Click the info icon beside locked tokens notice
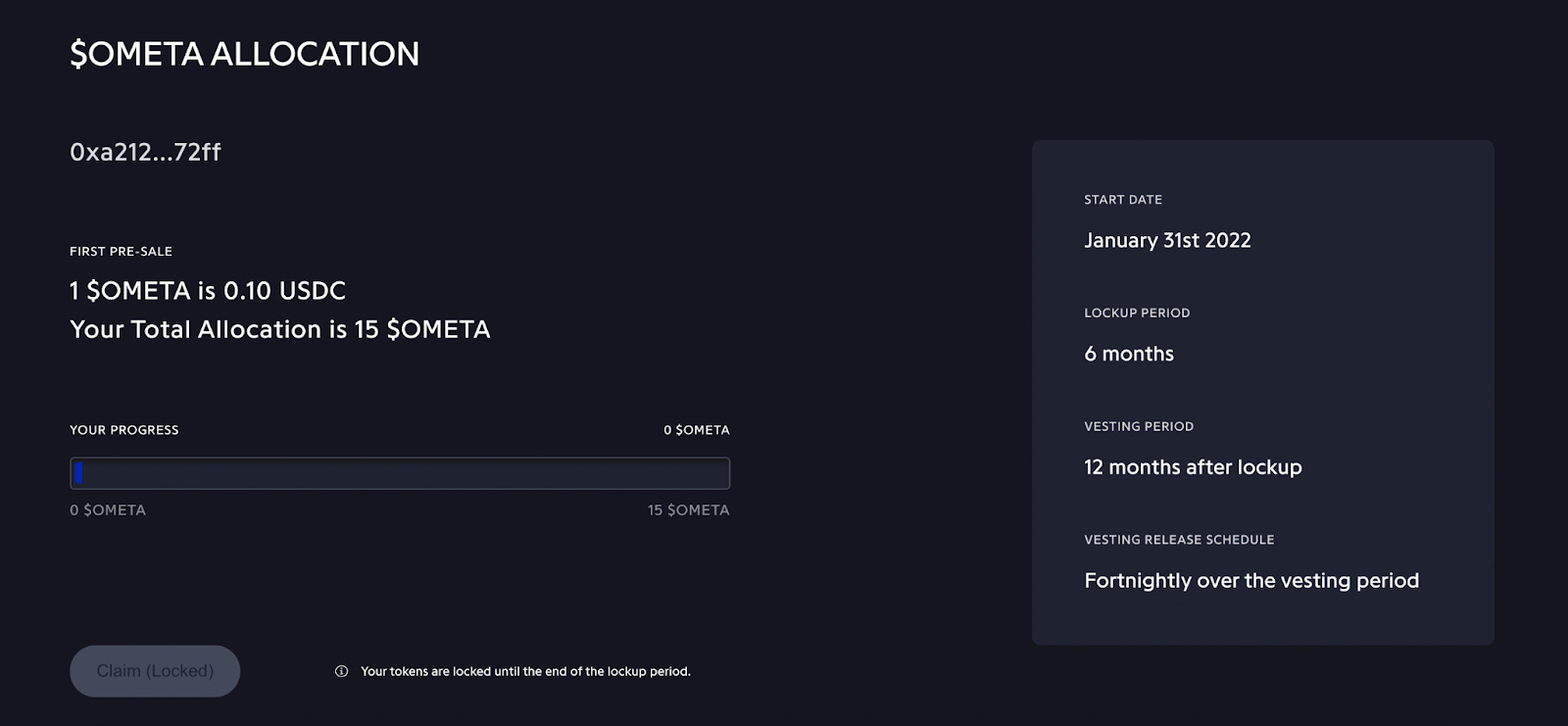The image size is (1568, 726). (x=341, y=671)
